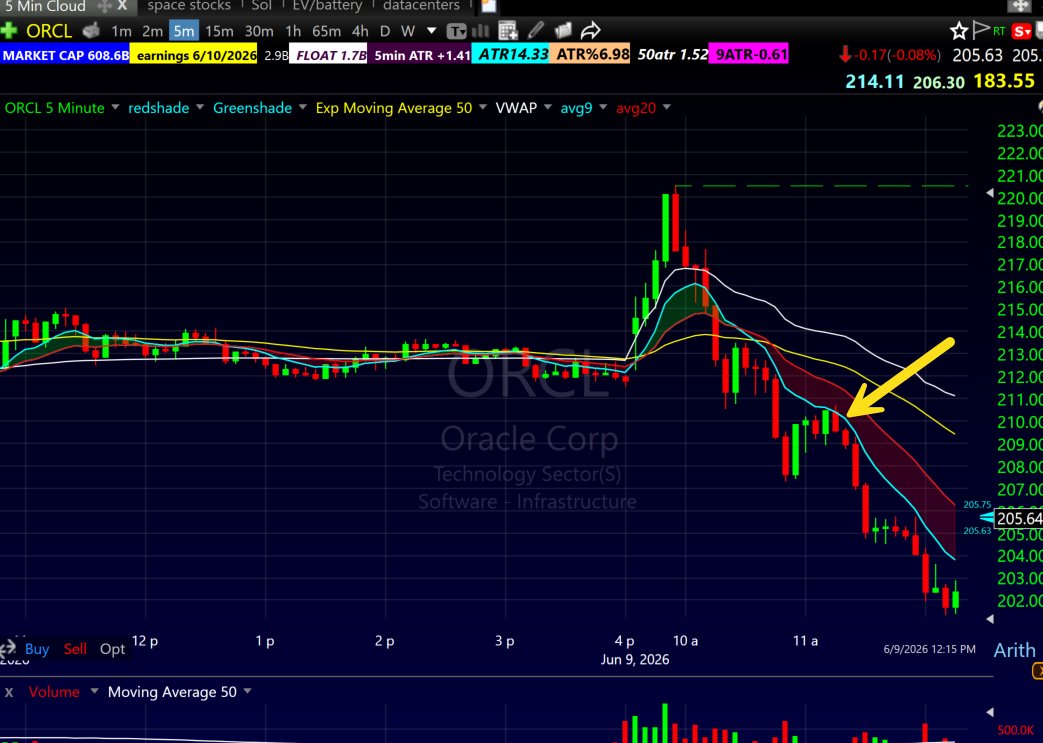Switch to the Daily D timeframe
Viewport: 1043px width, 743px height.
click(x=384, y=31)
